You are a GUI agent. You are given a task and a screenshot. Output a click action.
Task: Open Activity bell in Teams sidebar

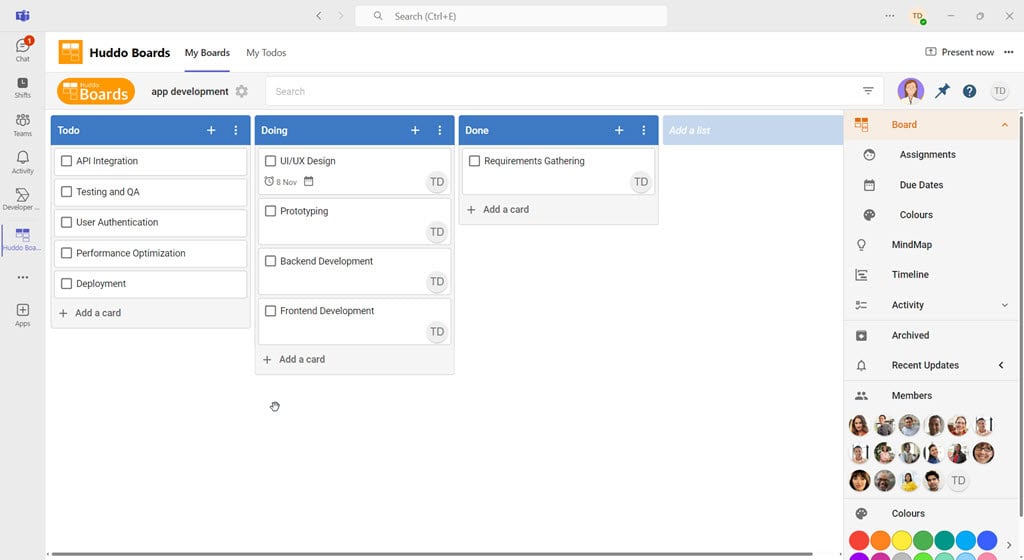point(23,162)
